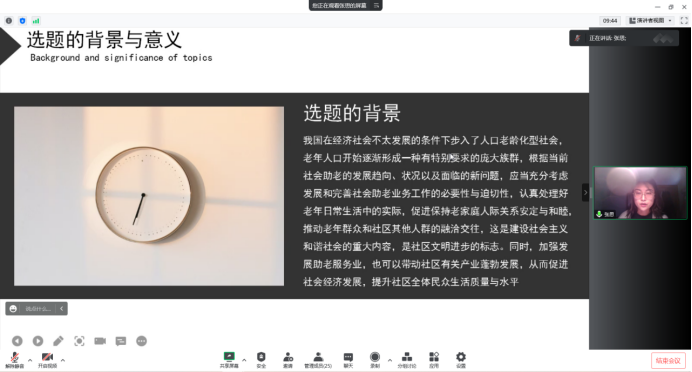Image resolution: width=692 pixels, height=372 pixels.
Task: Select the pen annotation tool
Action: point(58,341)
